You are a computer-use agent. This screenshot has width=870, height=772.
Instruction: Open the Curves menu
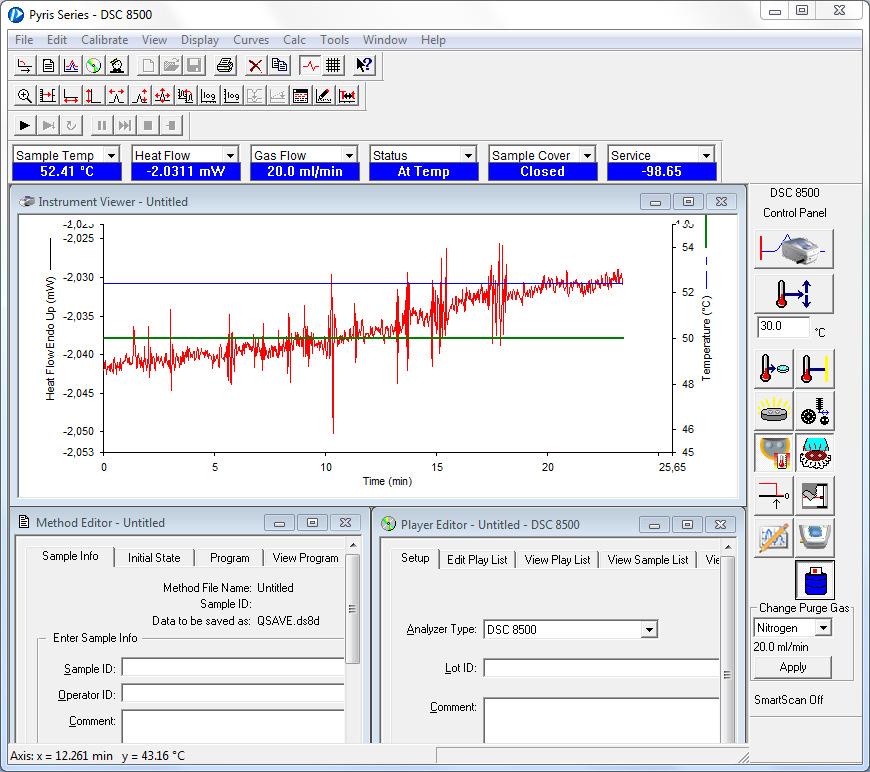(251, 40)
